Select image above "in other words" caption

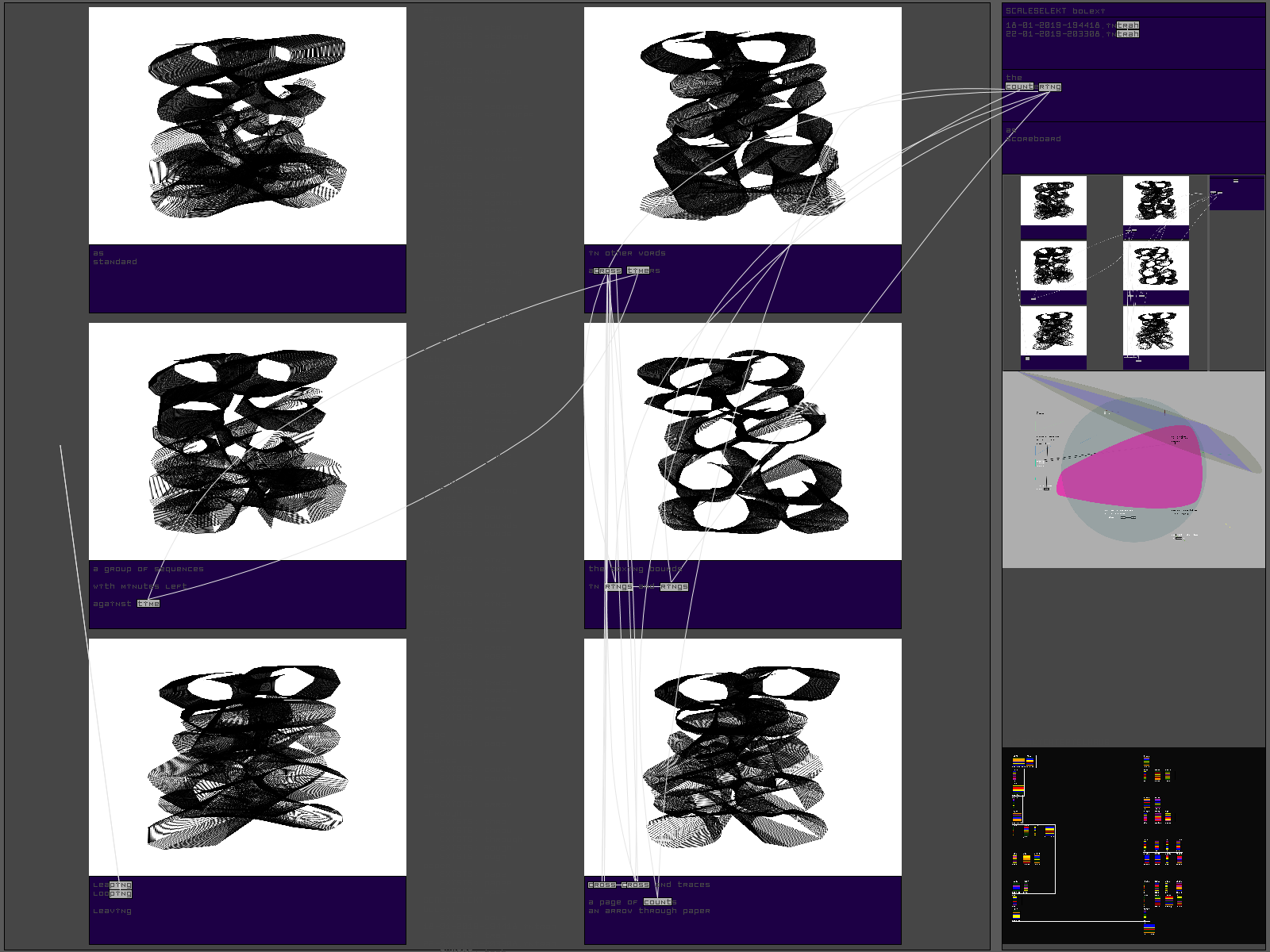(x=743, y=126)
